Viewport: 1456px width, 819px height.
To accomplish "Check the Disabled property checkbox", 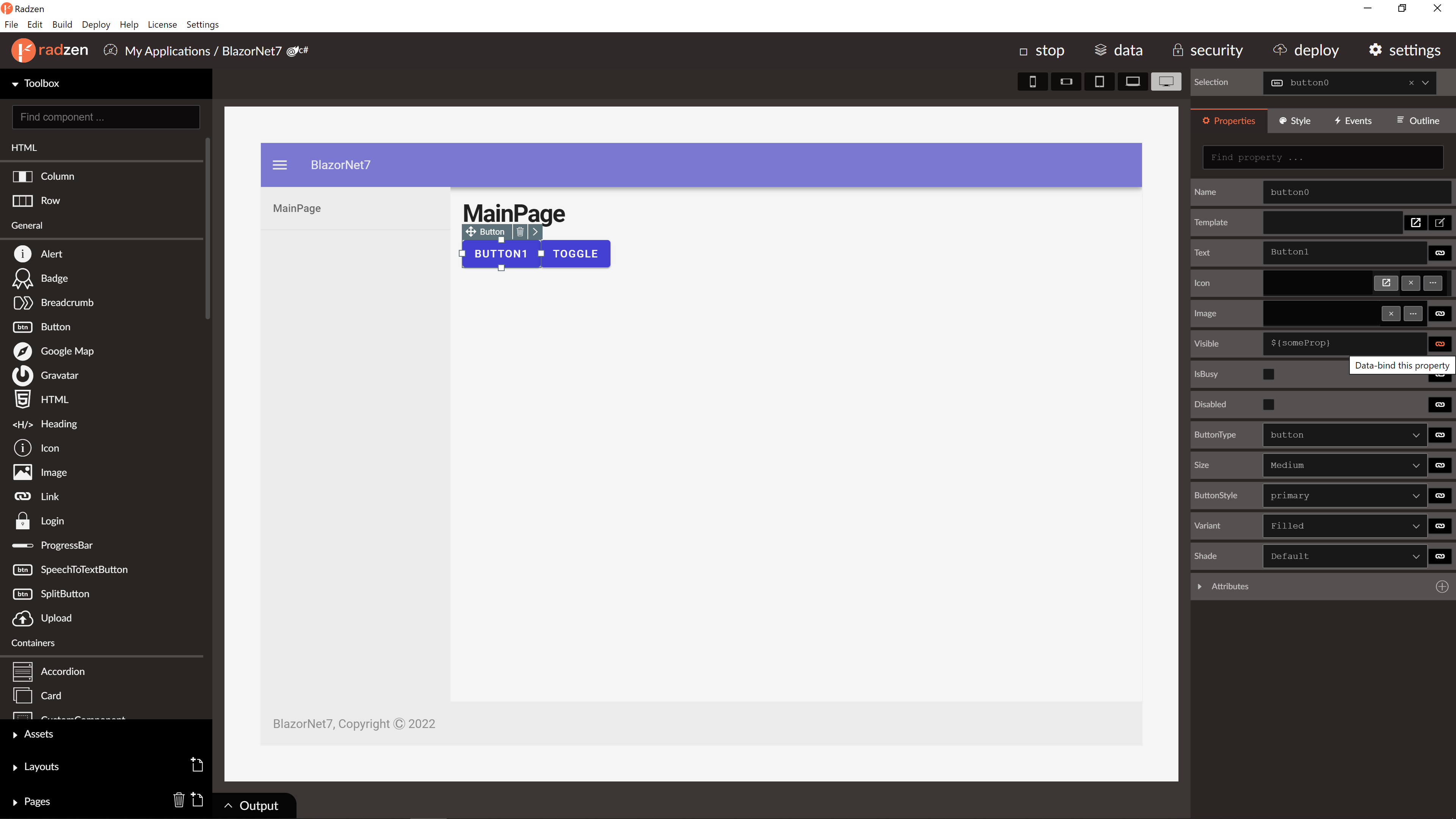I will pyautogui.click(x=1269, y=404).
